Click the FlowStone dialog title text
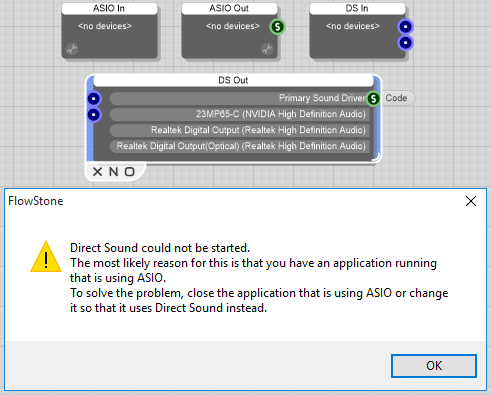Screen dimensions: 491x395 click(x=36, y=201)
